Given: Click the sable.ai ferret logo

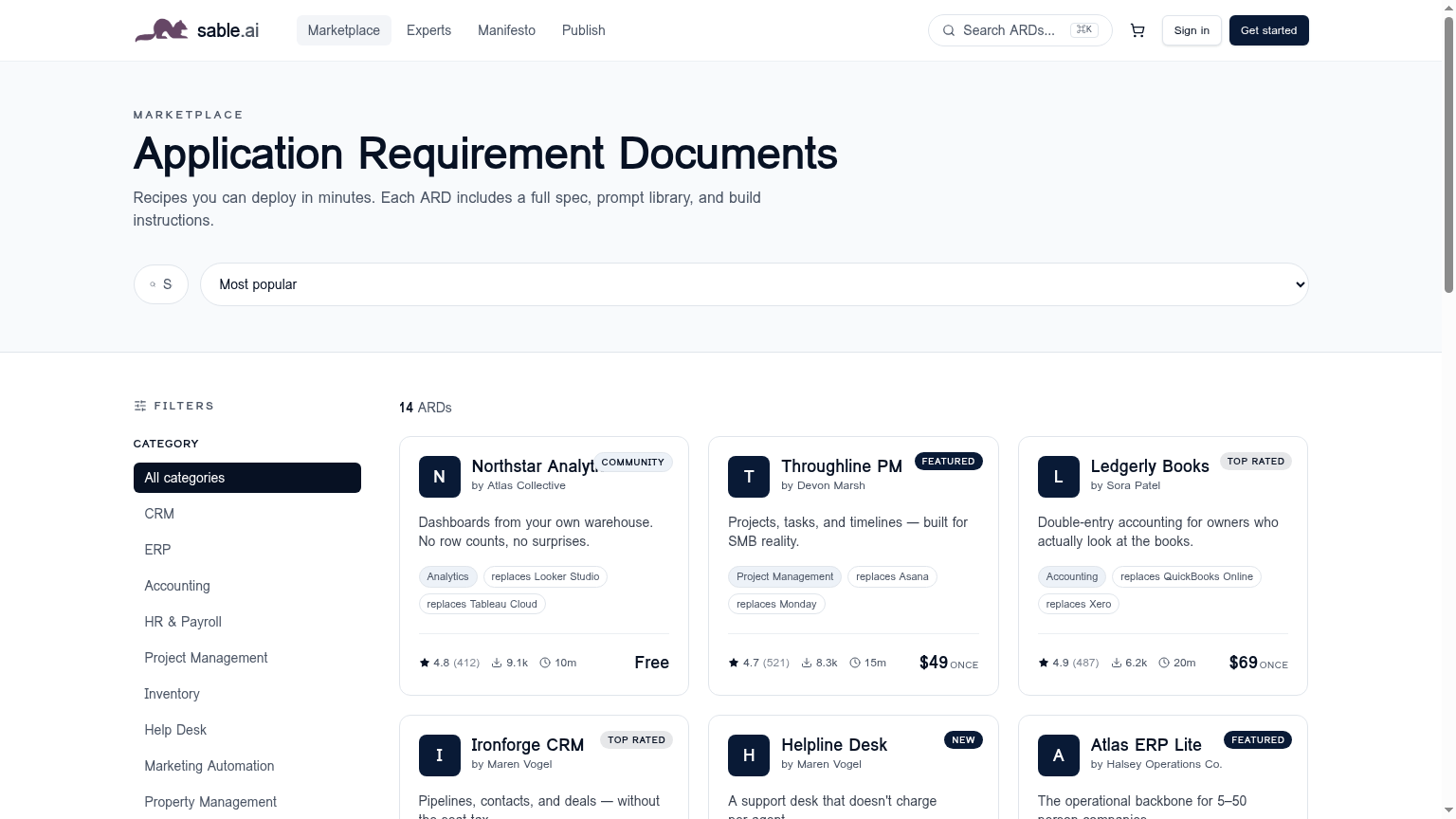Looking at the screenshot, I should pos(161,30).
